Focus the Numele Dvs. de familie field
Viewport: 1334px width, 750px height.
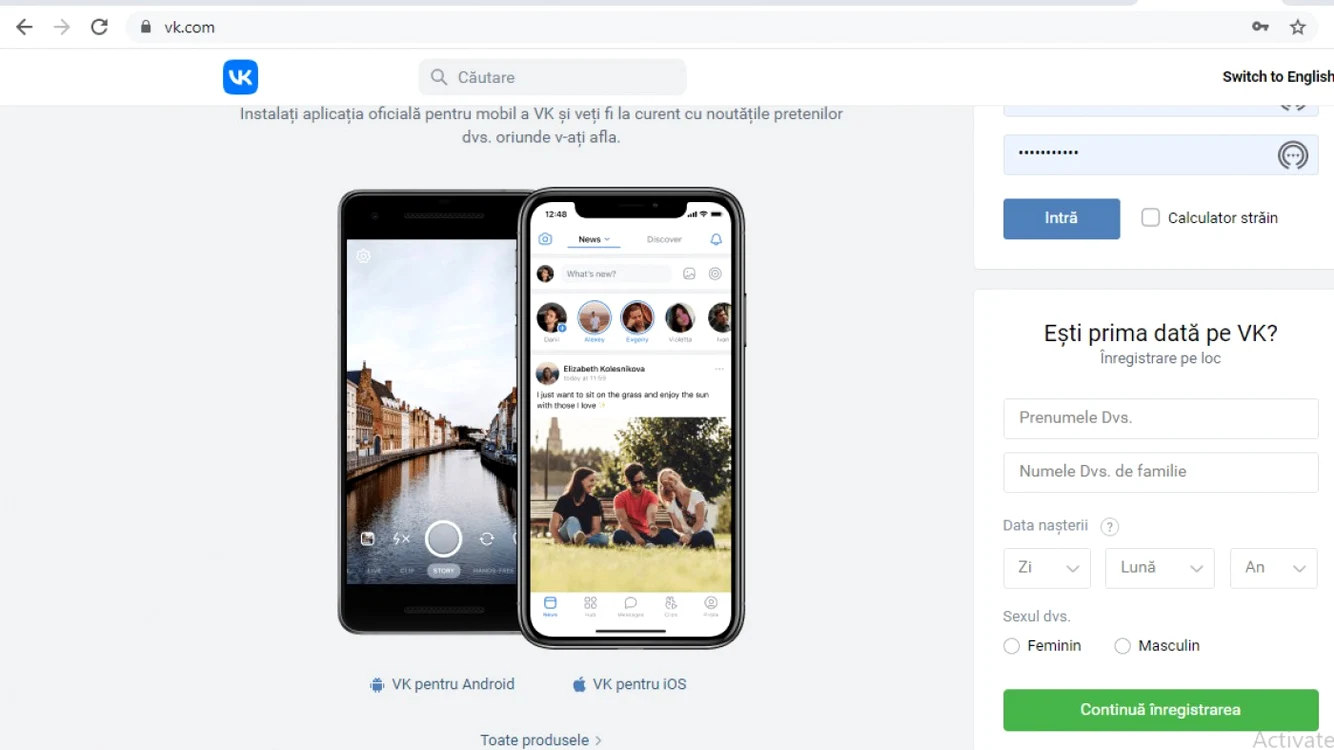[1160, 472]
